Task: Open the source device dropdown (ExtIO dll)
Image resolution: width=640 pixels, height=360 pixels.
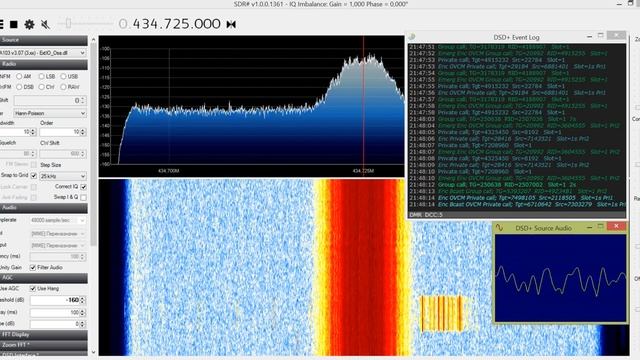Action: (43, 53)
